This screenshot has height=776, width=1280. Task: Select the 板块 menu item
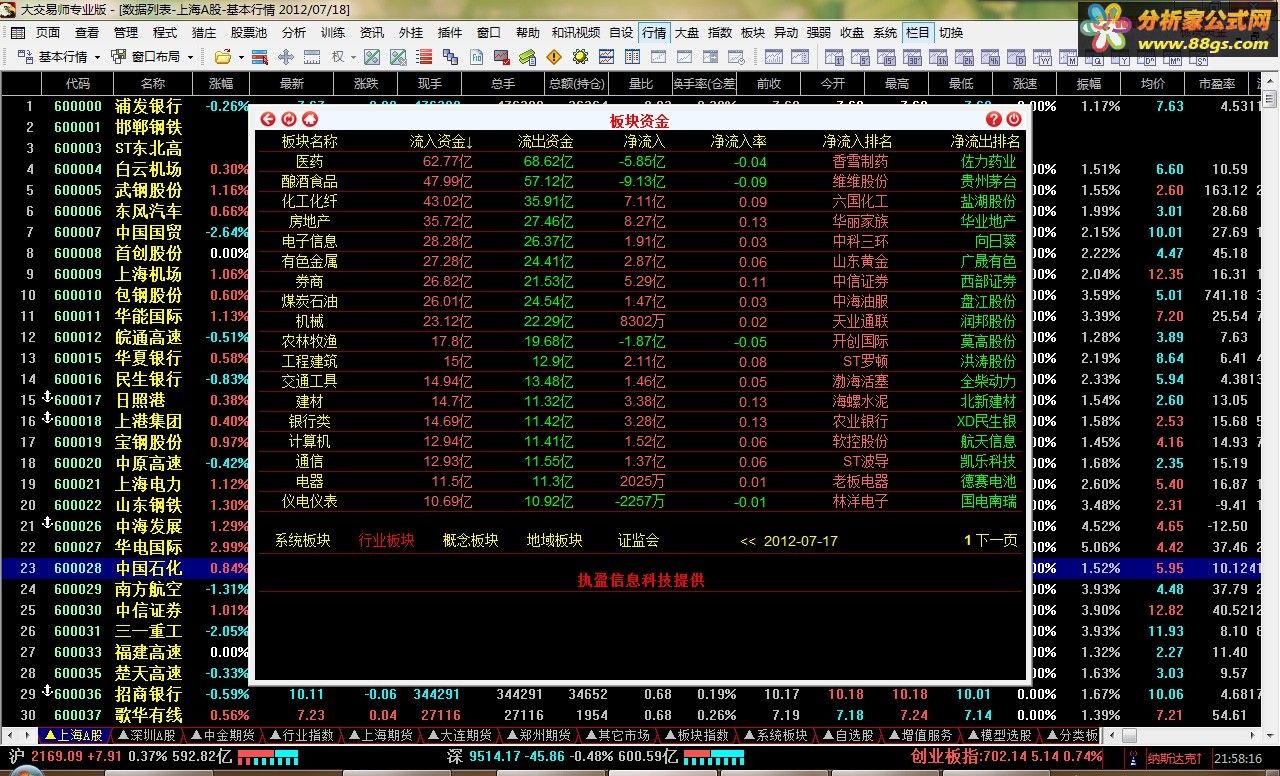click(753, 32)
